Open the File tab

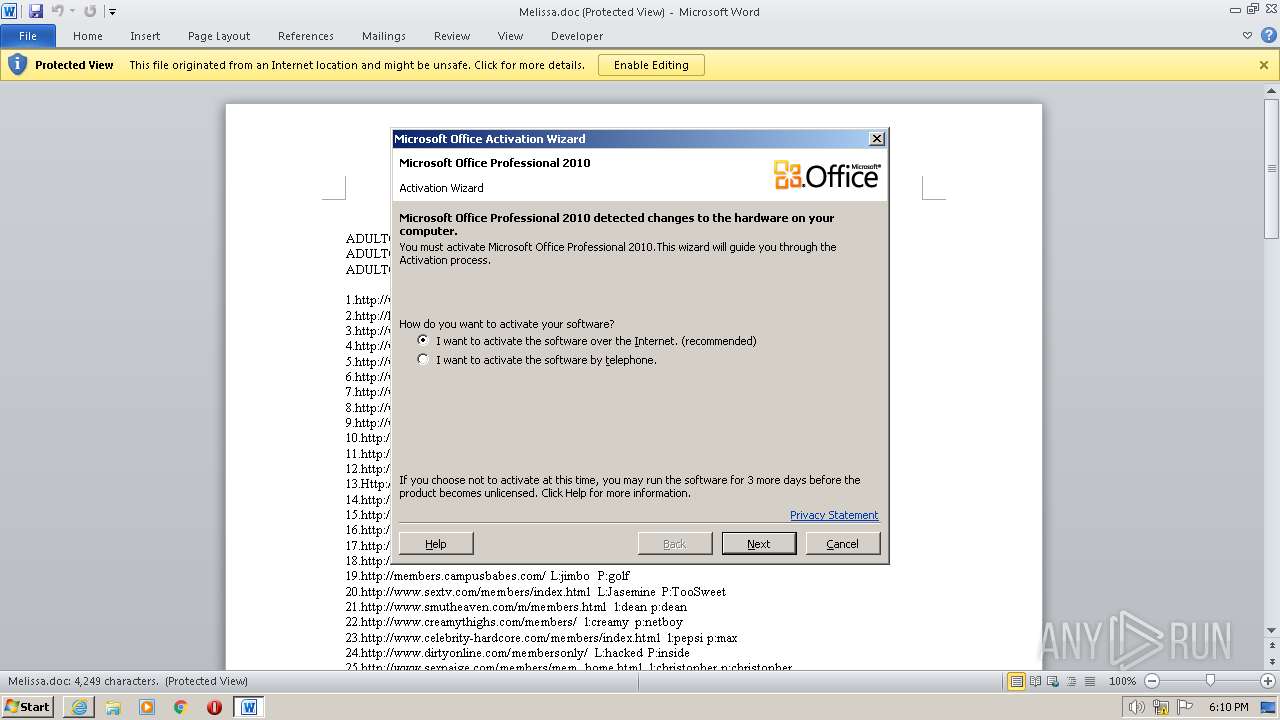pyautogui.click(x=28, y=36)
